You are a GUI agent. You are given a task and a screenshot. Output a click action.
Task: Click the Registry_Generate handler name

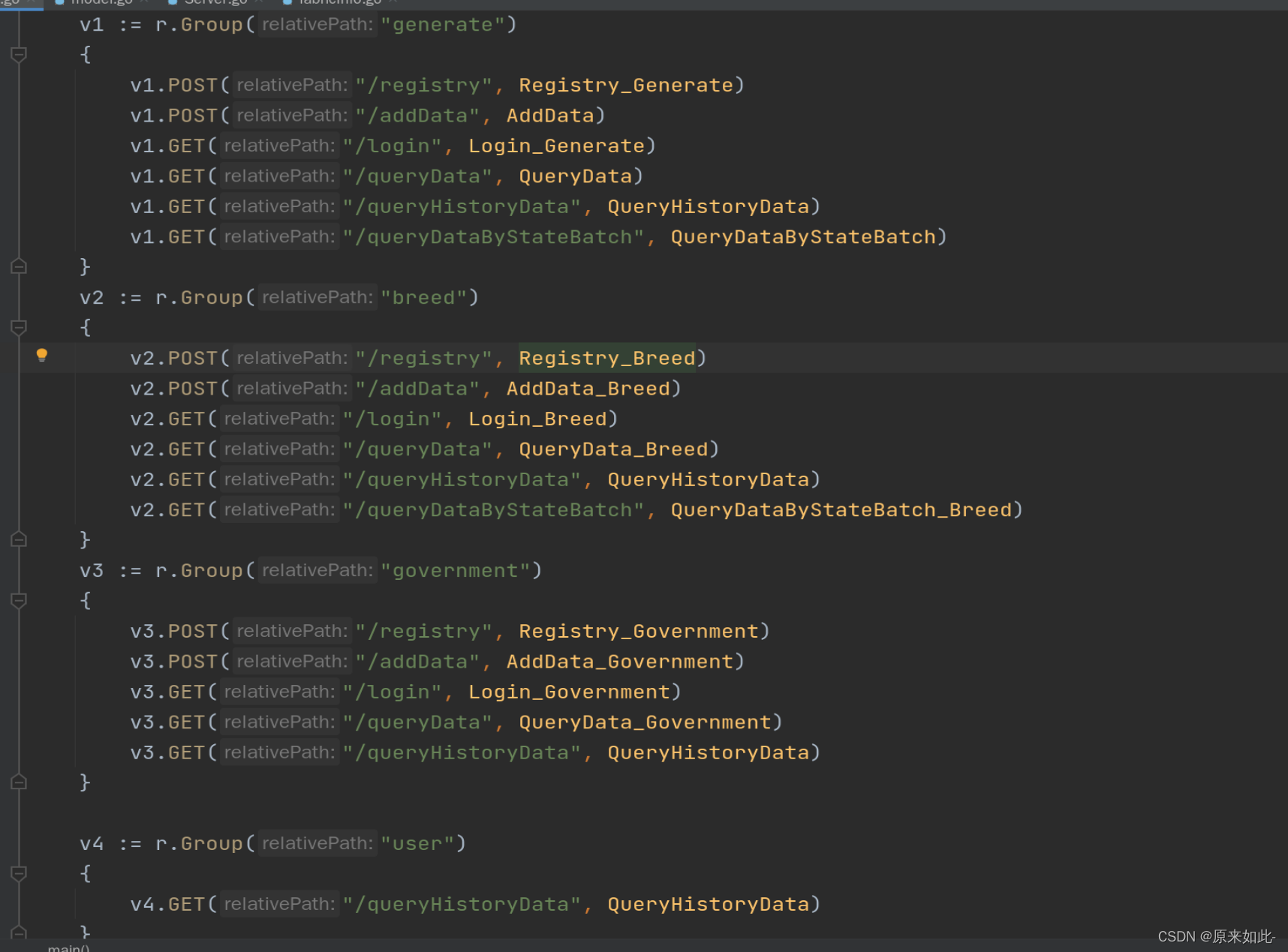coord(626,85)
